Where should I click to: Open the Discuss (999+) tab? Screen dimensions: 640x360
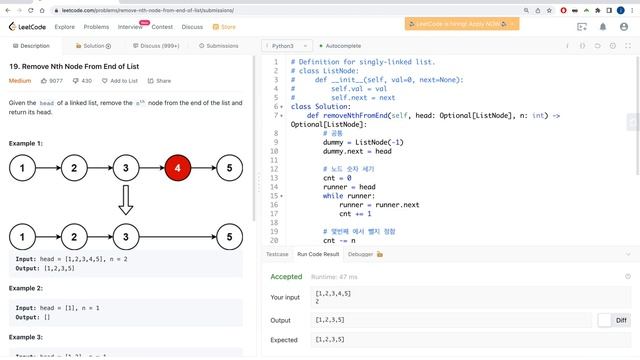click(x=156, y=46)
